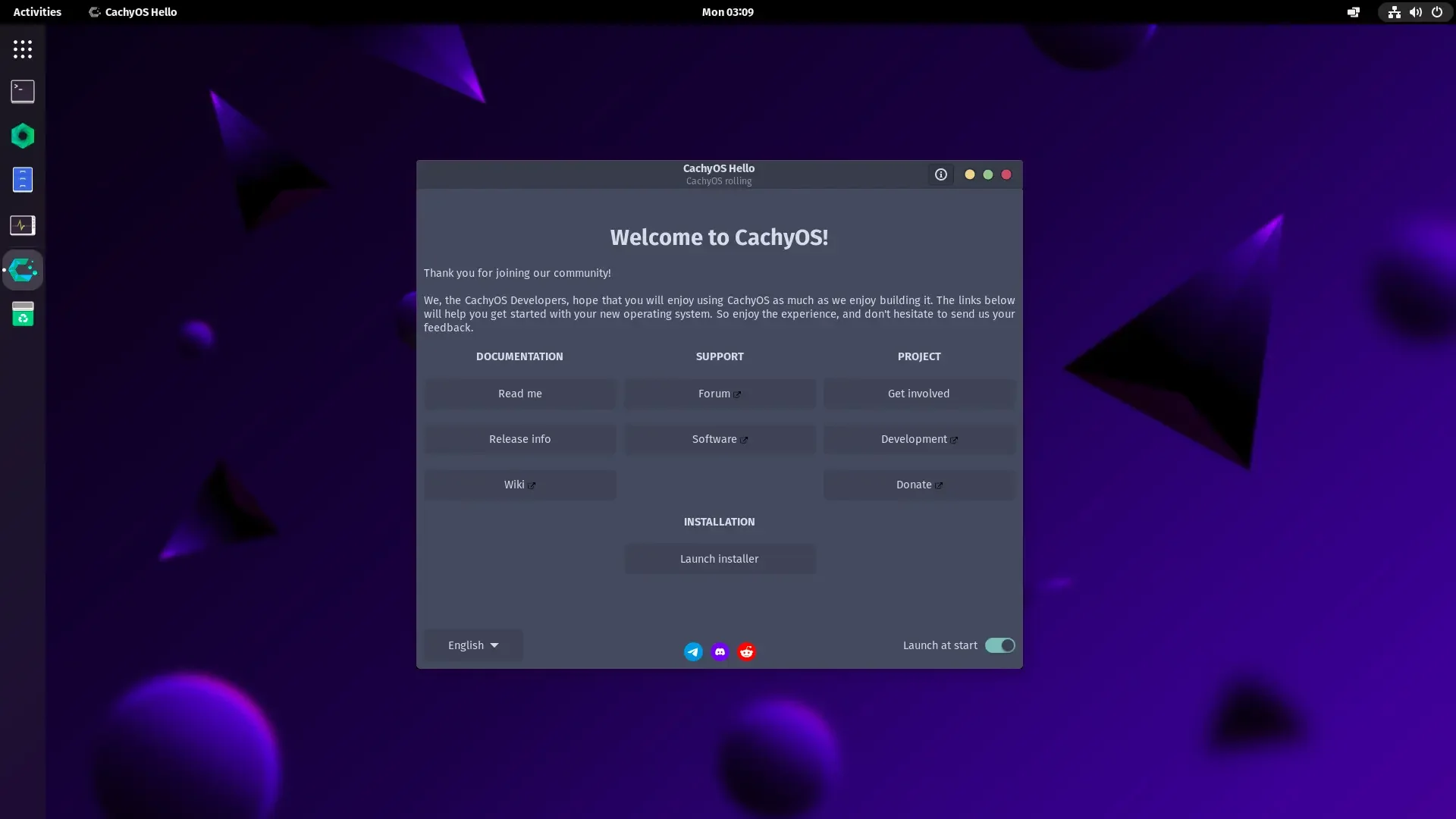Launch the Terminal from the dock
The width and height of the screenshot is (1456, 819).
tap(23, 92)
